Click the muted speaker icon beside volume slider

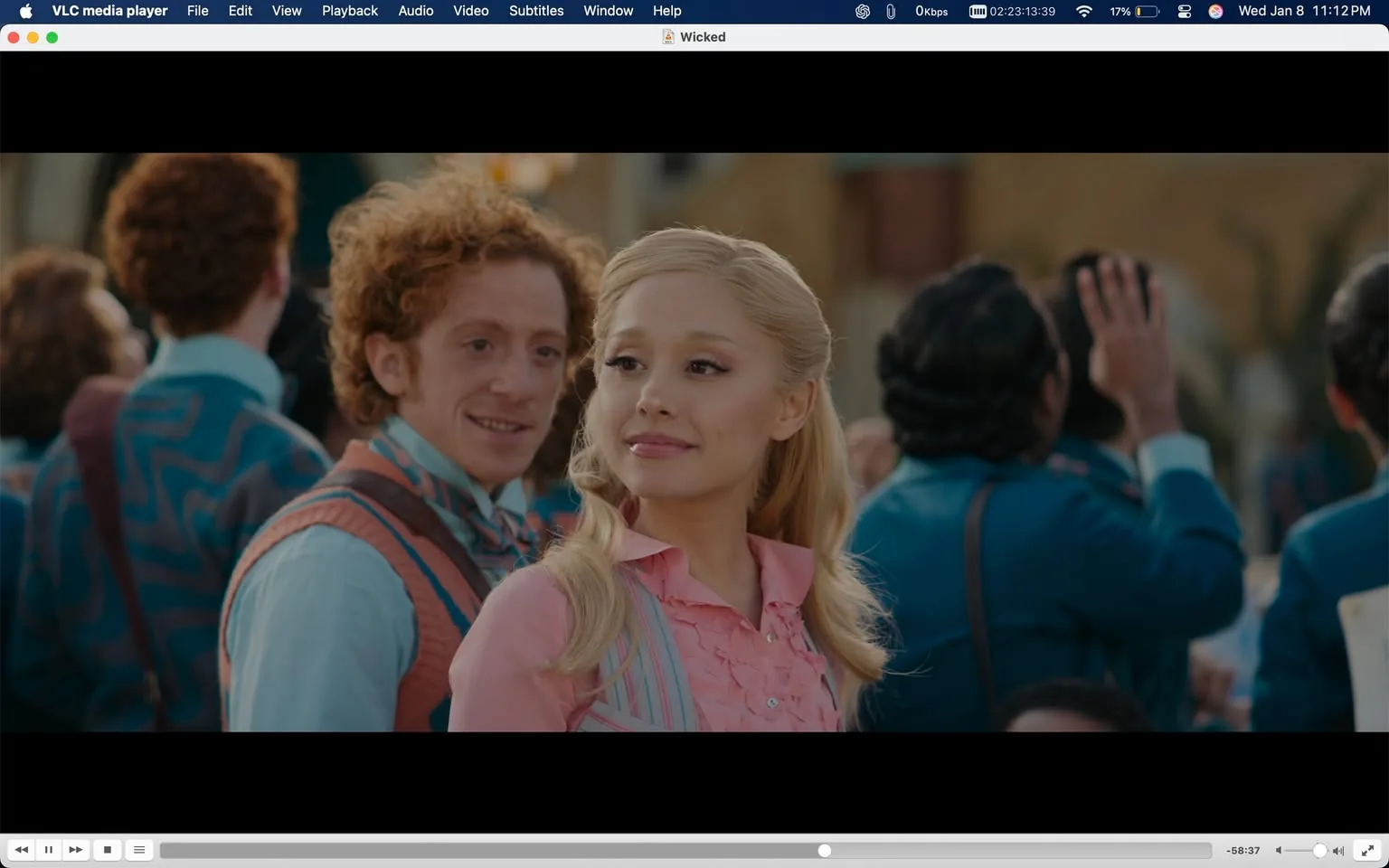1279,850
